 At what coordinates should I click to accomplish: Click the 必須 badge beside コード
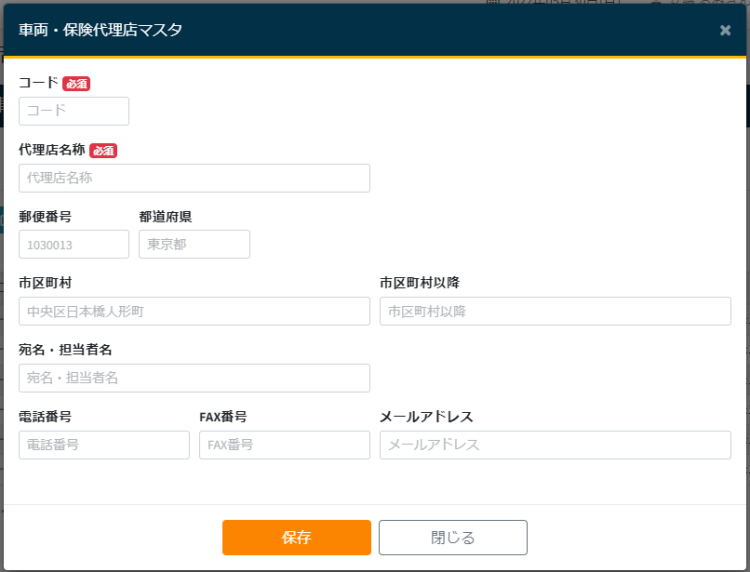[76, 84]
